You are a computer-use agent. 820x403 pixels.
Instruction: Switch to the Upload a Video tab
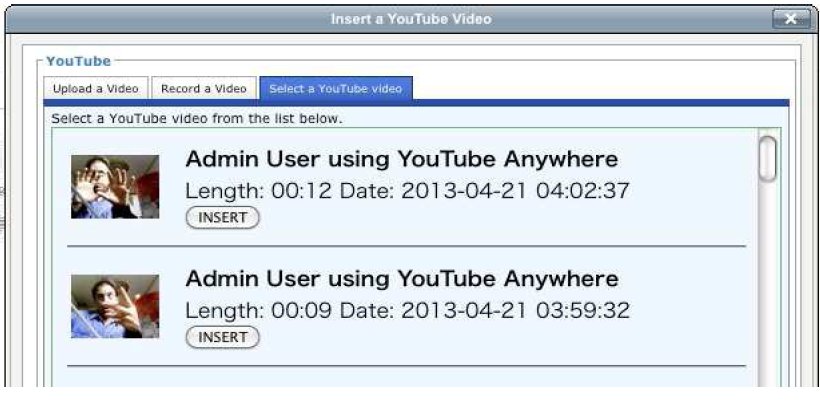pyautogui.click(x=96, y=88)
